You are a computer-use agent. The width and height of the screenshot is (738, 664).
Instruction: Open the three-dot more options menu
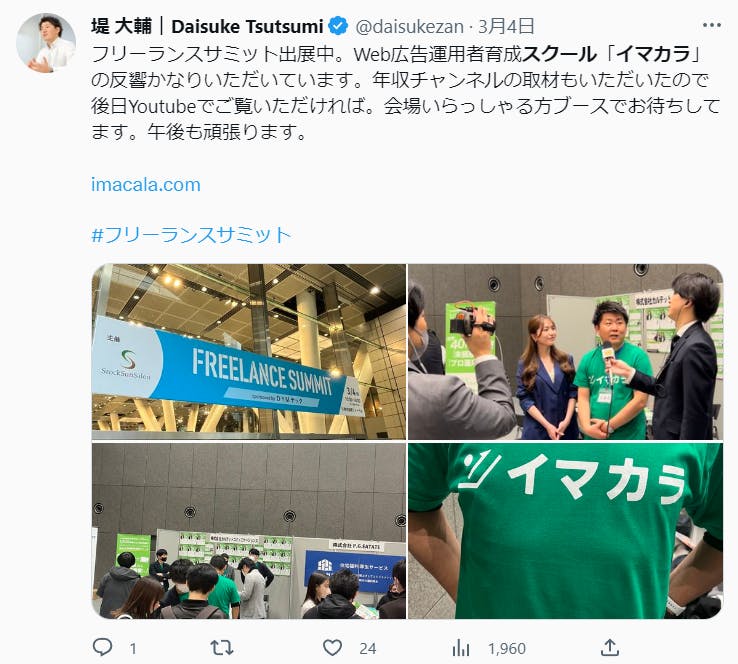712,25
